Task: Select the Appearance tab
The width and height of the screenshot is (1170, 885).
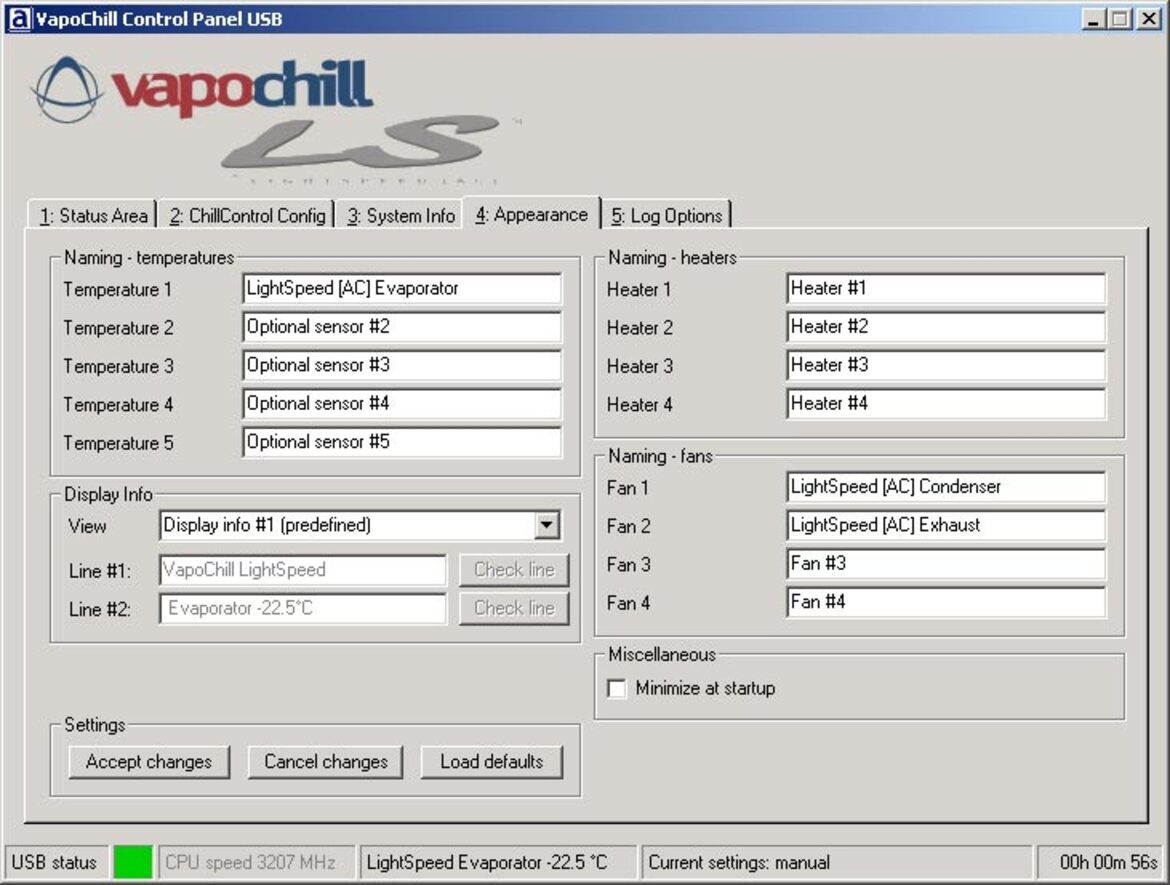Action: pos(531,214)
